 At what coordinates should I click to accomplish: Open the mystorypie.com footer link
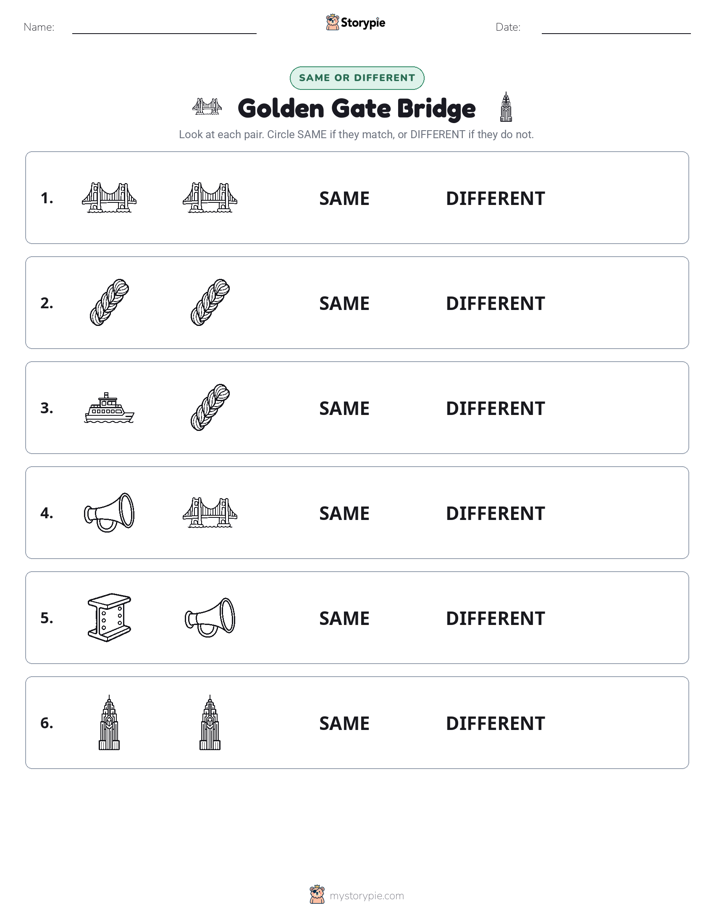[357, 895]
